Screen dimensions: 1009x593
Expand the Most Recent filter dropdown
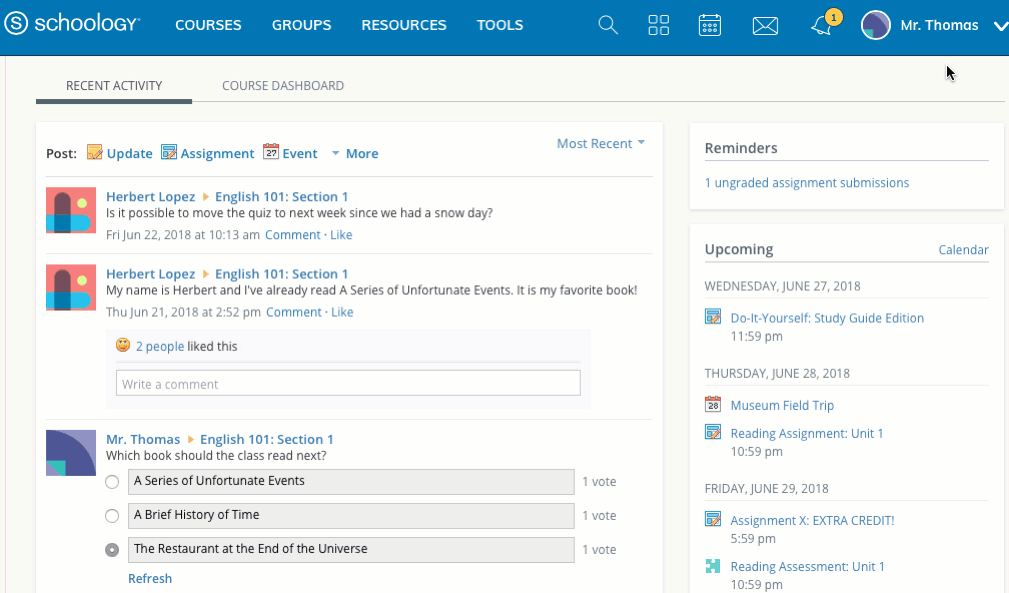600,144
